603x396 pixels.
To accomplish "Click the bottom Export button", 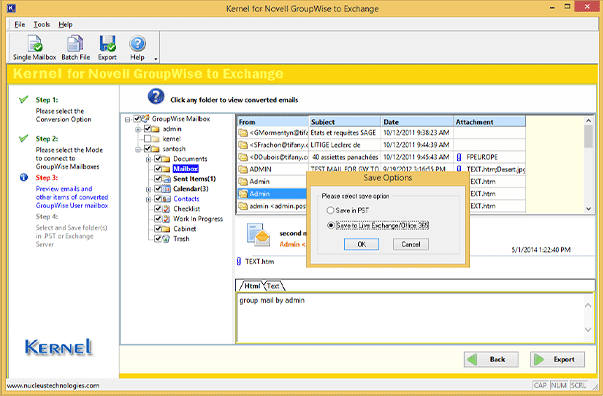I will pyautogui.click(x=558, y=359).
